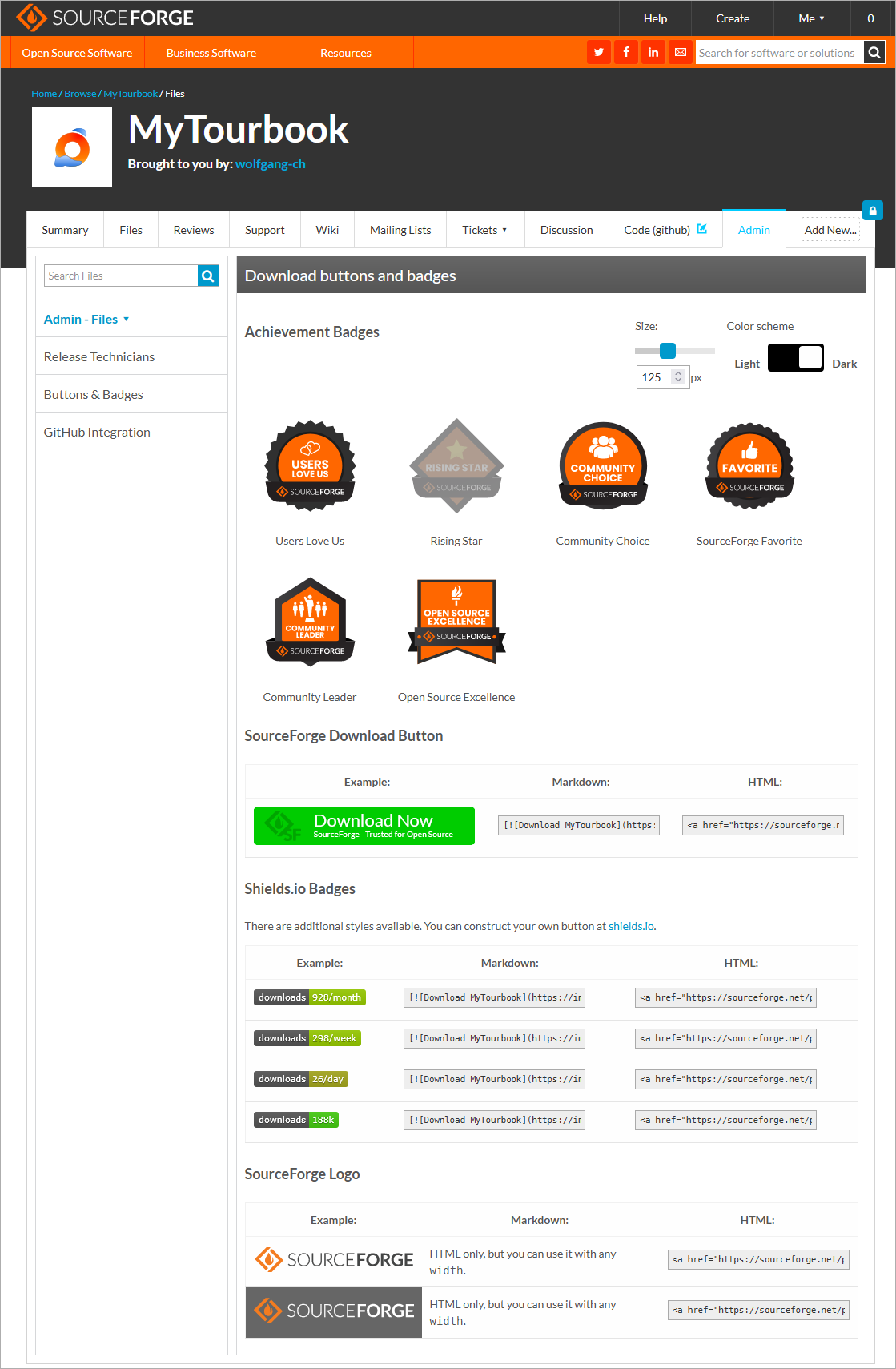Go to Home breadcrumb link
This screenshot has width=896, height=1369.
coord(44,94)
